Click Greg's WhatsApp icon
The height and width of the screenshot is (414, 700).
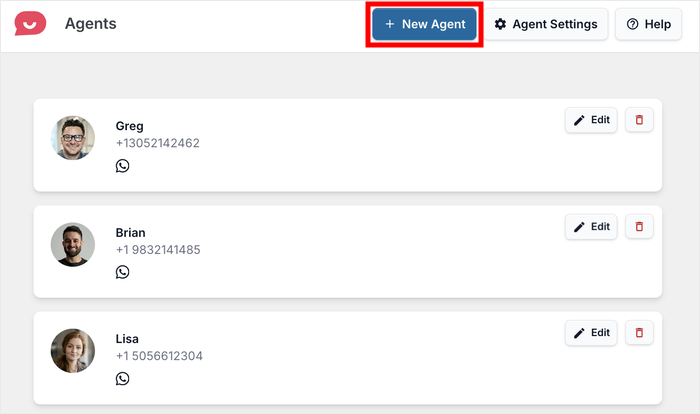coord(122,165)
